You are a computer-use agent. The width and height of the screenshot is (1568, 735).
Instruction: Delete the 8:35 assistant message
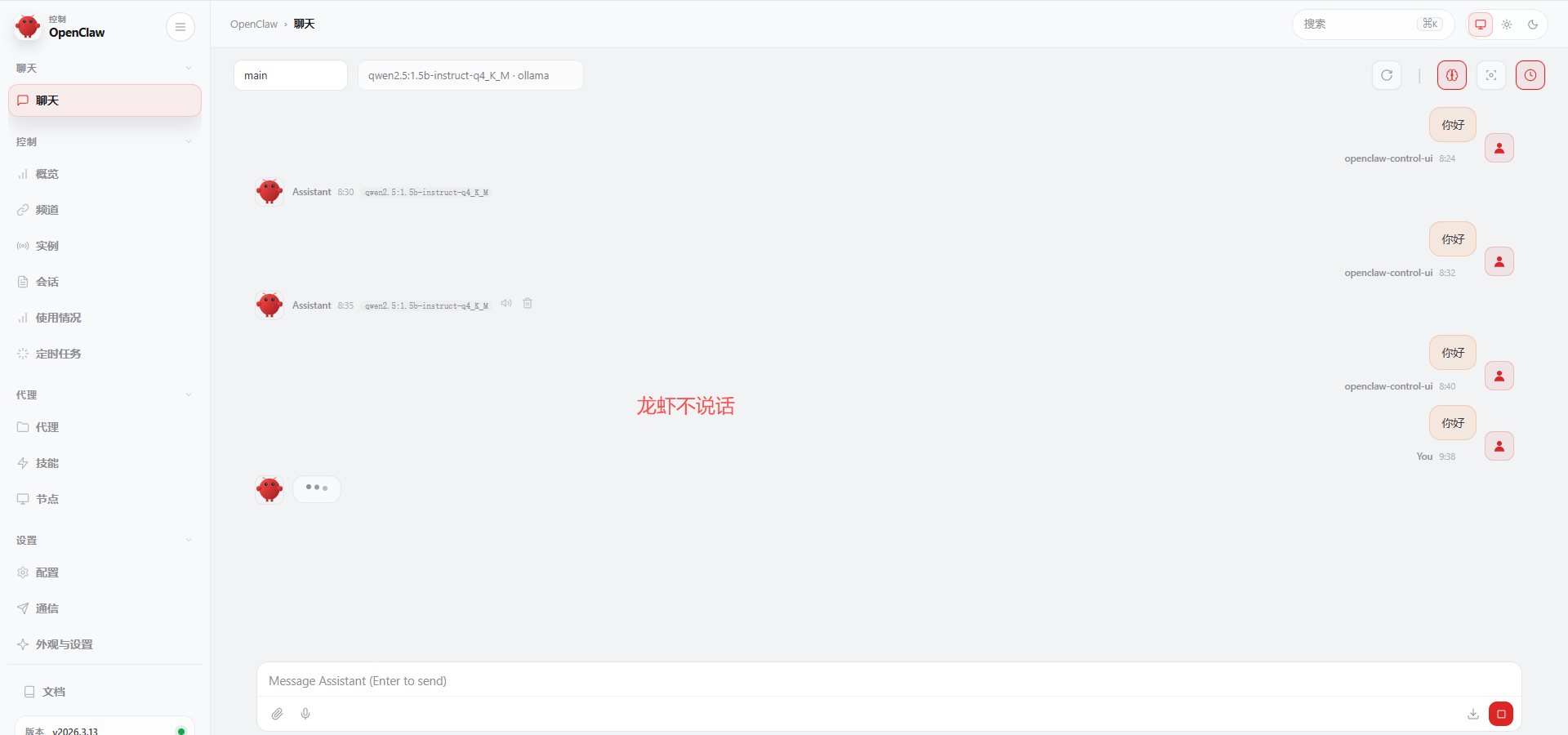point(528,303)
